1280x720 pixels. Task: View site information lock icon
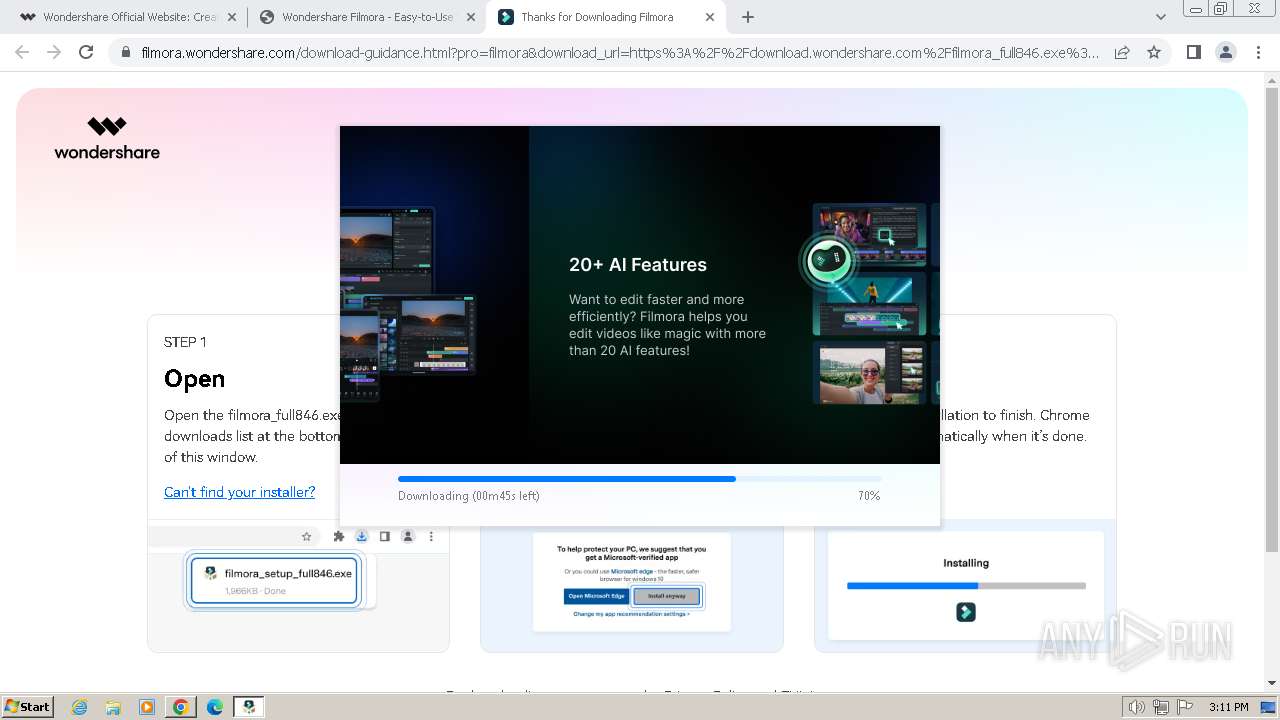click(125, 52)
